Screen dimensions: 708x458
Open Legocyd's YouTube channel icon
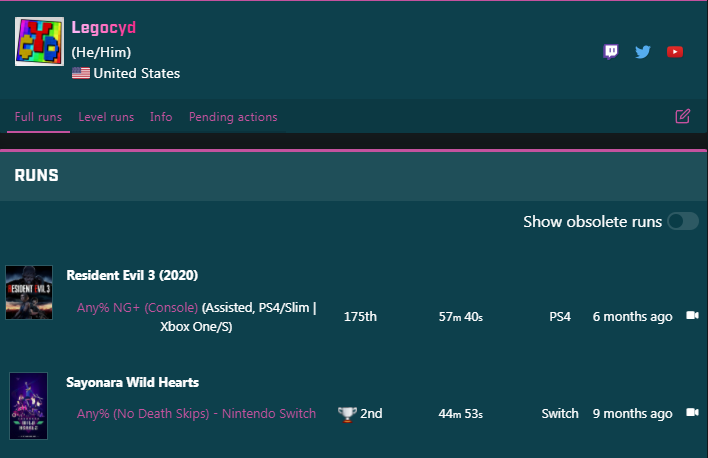tap(675, 52)
